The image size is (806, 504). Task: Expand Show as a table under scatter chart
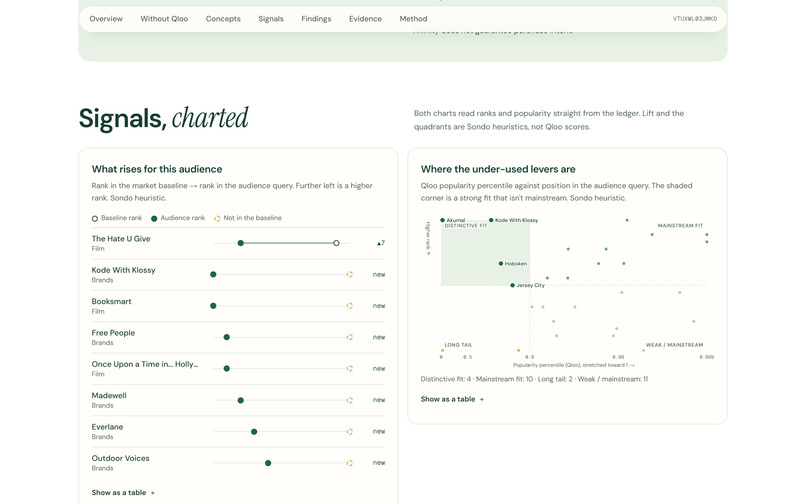pyautogui.click(x=452, y=399)
